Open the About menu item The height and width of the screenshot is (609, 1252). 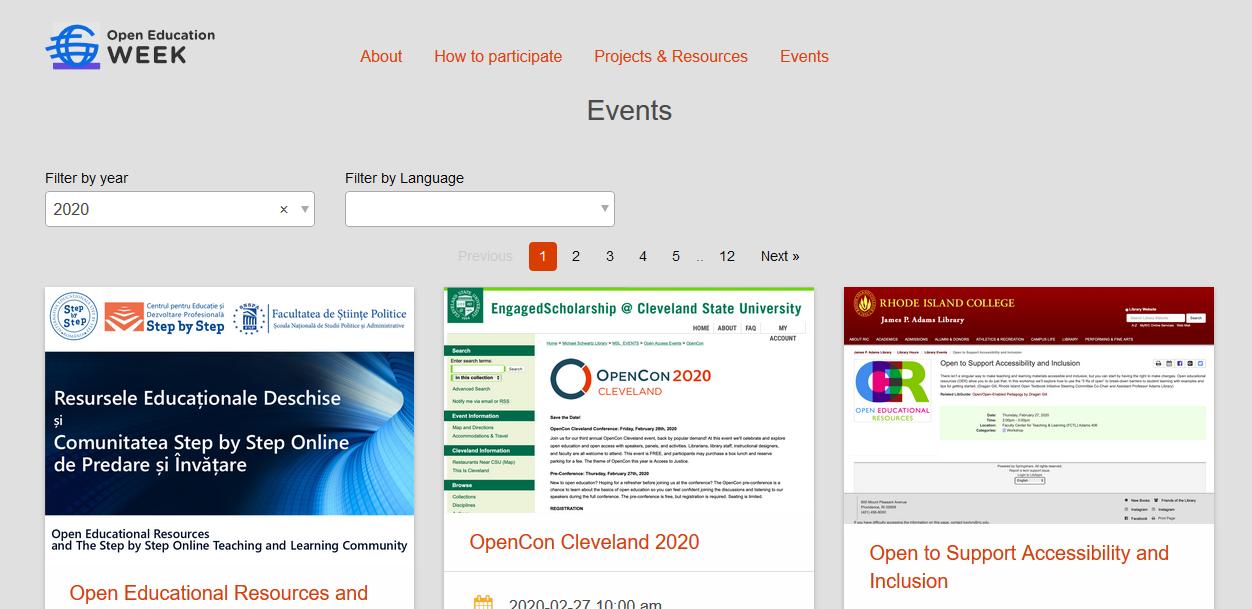point(381,57)
